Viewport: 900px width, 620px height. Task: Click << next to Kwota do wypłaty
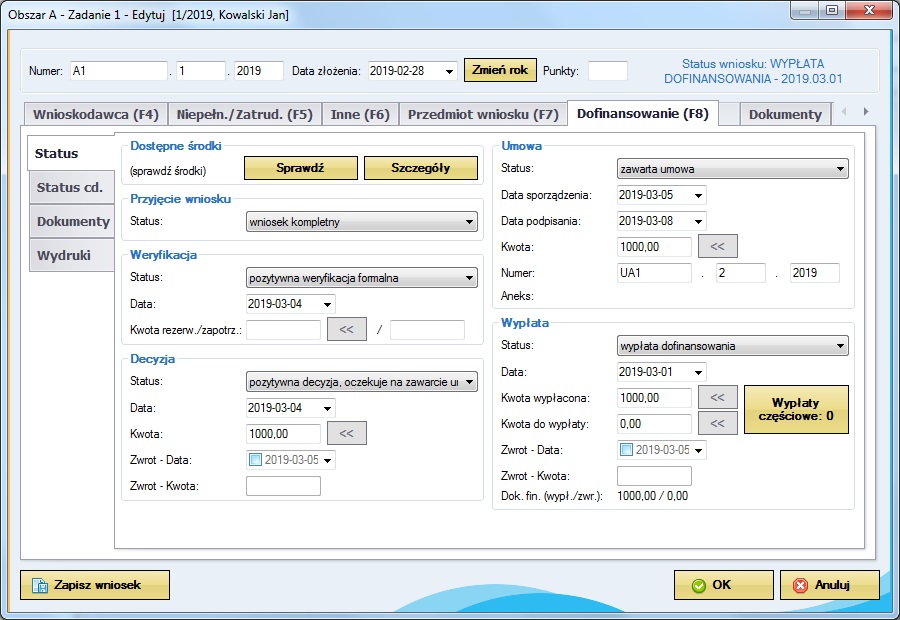(717, 424)
